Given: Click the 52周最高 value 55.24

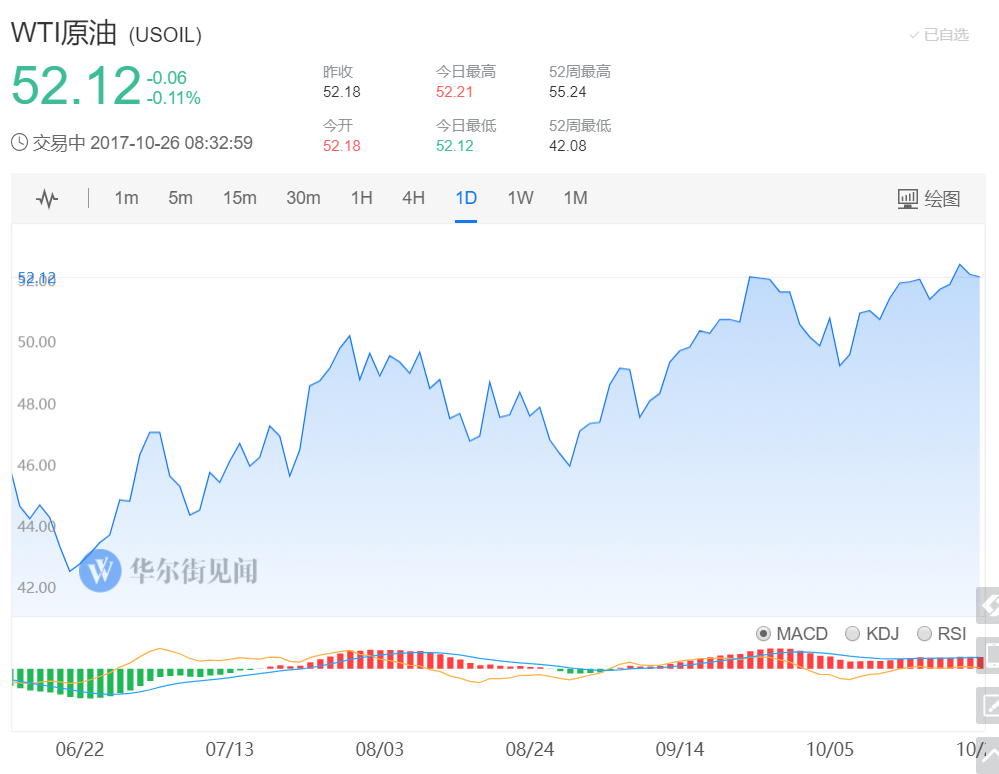Looking at the screenshot, I should [568, 92].
